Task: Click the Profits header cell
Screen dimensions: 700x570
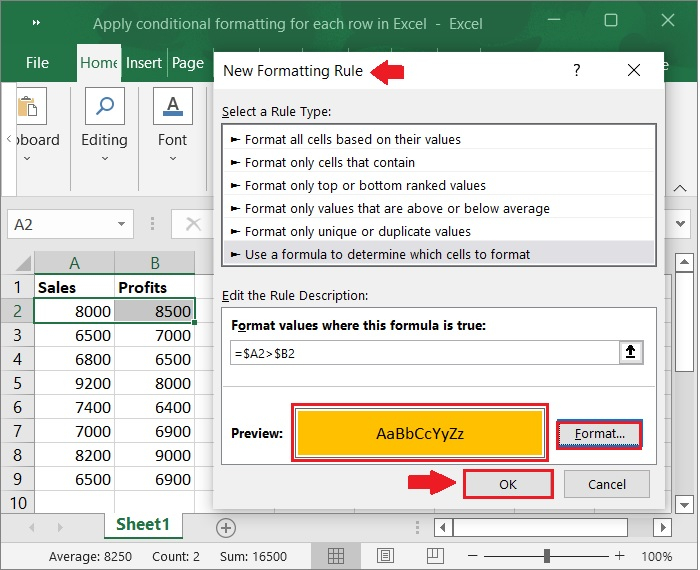Action: coord(154,287)
